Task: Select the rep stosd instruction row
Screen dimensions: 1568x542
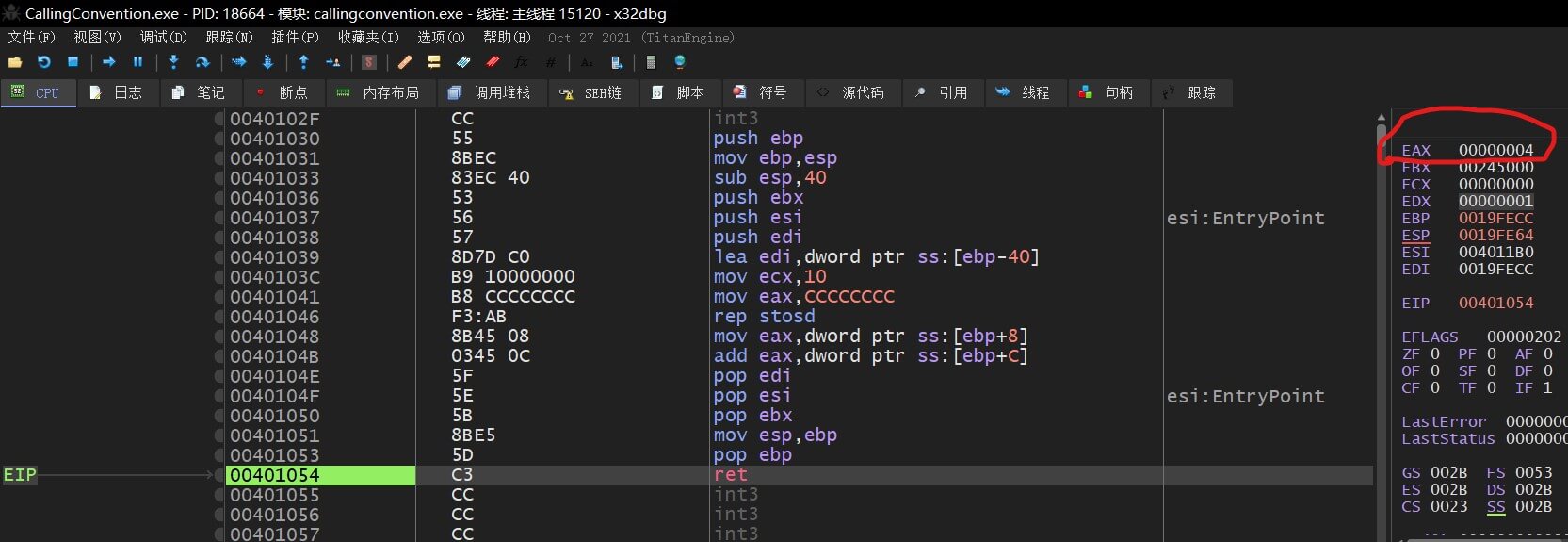Action: (764, 317)
